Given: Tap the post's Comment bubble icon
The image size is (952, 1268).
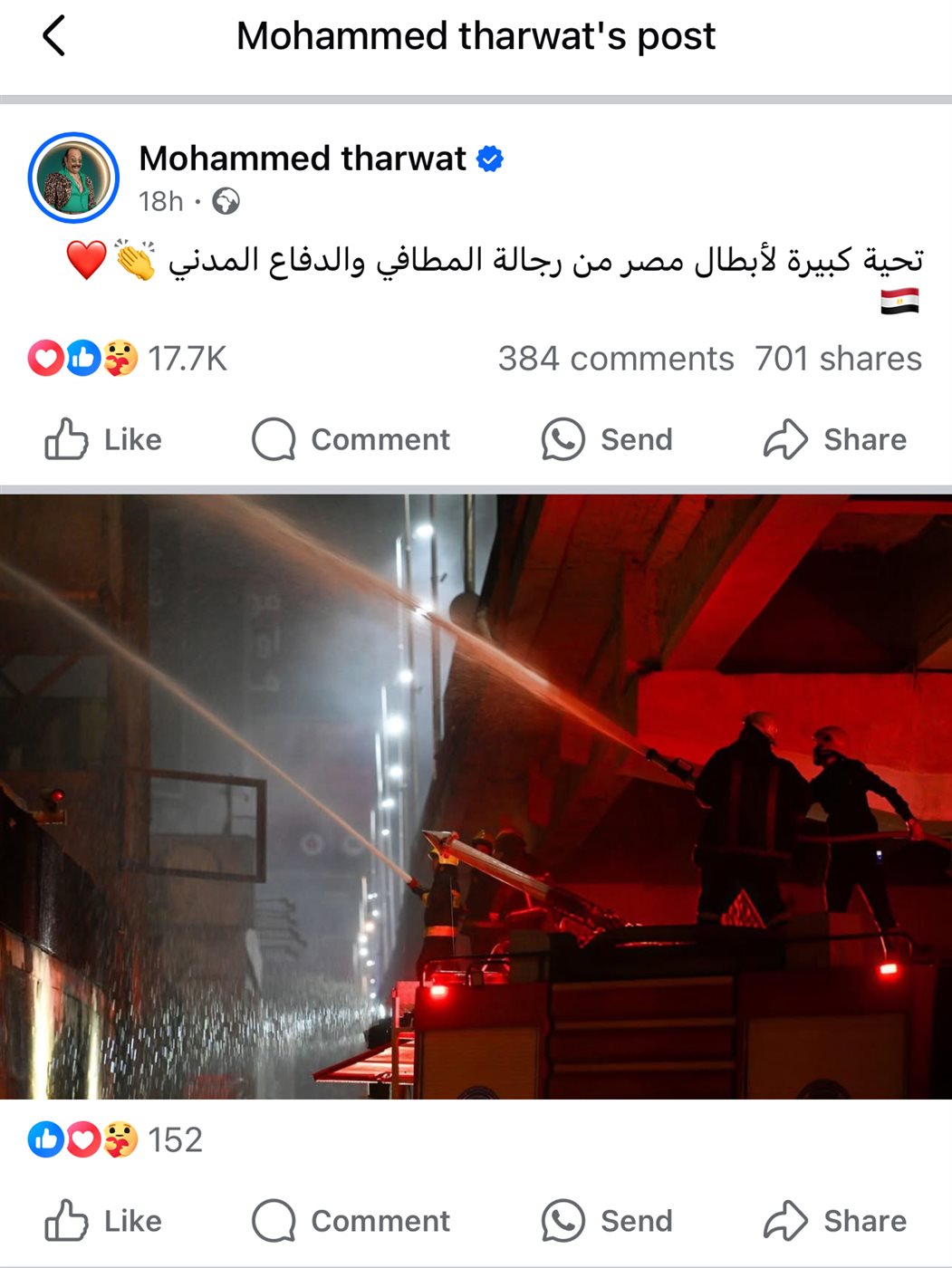Looking at the screenshot, I should [x=274, y=439].
